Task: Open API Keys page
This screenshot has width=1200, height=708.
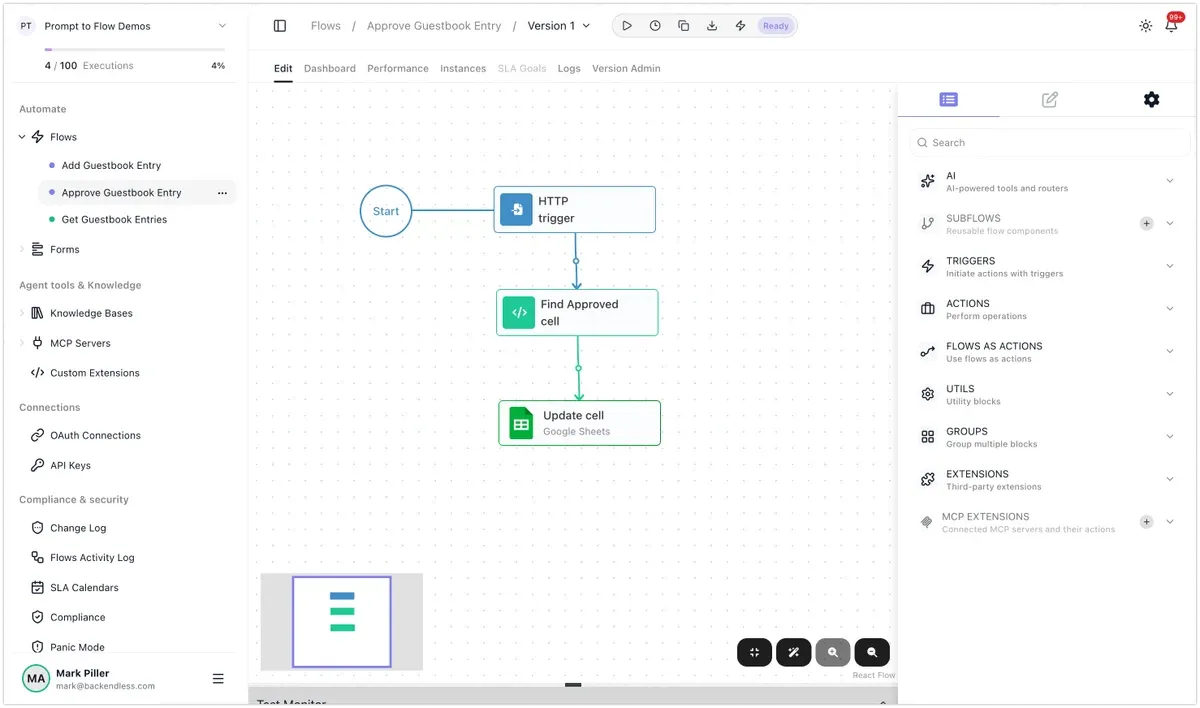Action: coord(70,466)
